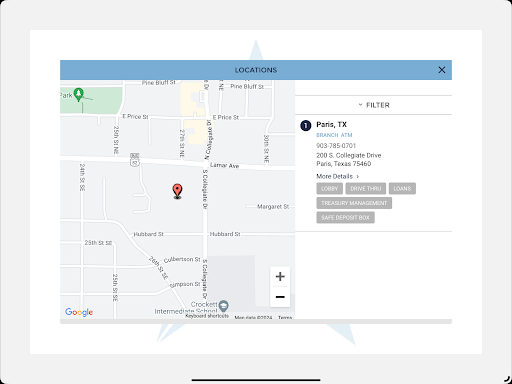The height and width of the screenshot is (384, 512).
Task: Click the arrow beside More Details
Action: tap(358, 176)
